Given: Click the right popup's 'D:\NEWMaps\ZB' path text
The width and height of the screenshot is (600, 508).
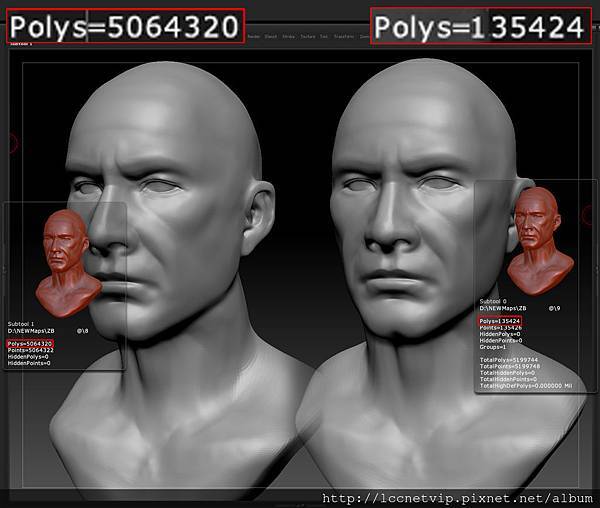Looking at the screenshot, I should (x=503, y=308).
